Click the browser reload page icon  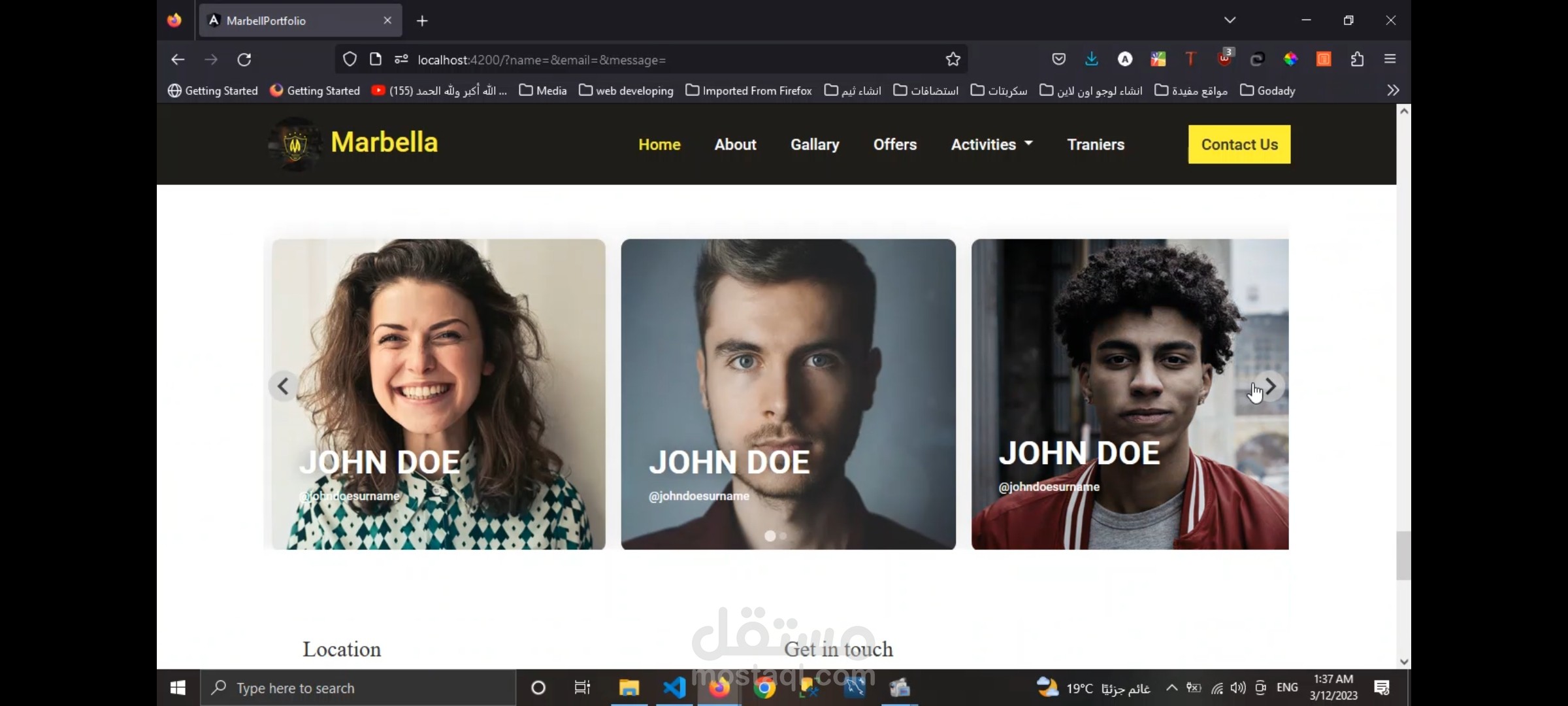click(x=244, y=59)
